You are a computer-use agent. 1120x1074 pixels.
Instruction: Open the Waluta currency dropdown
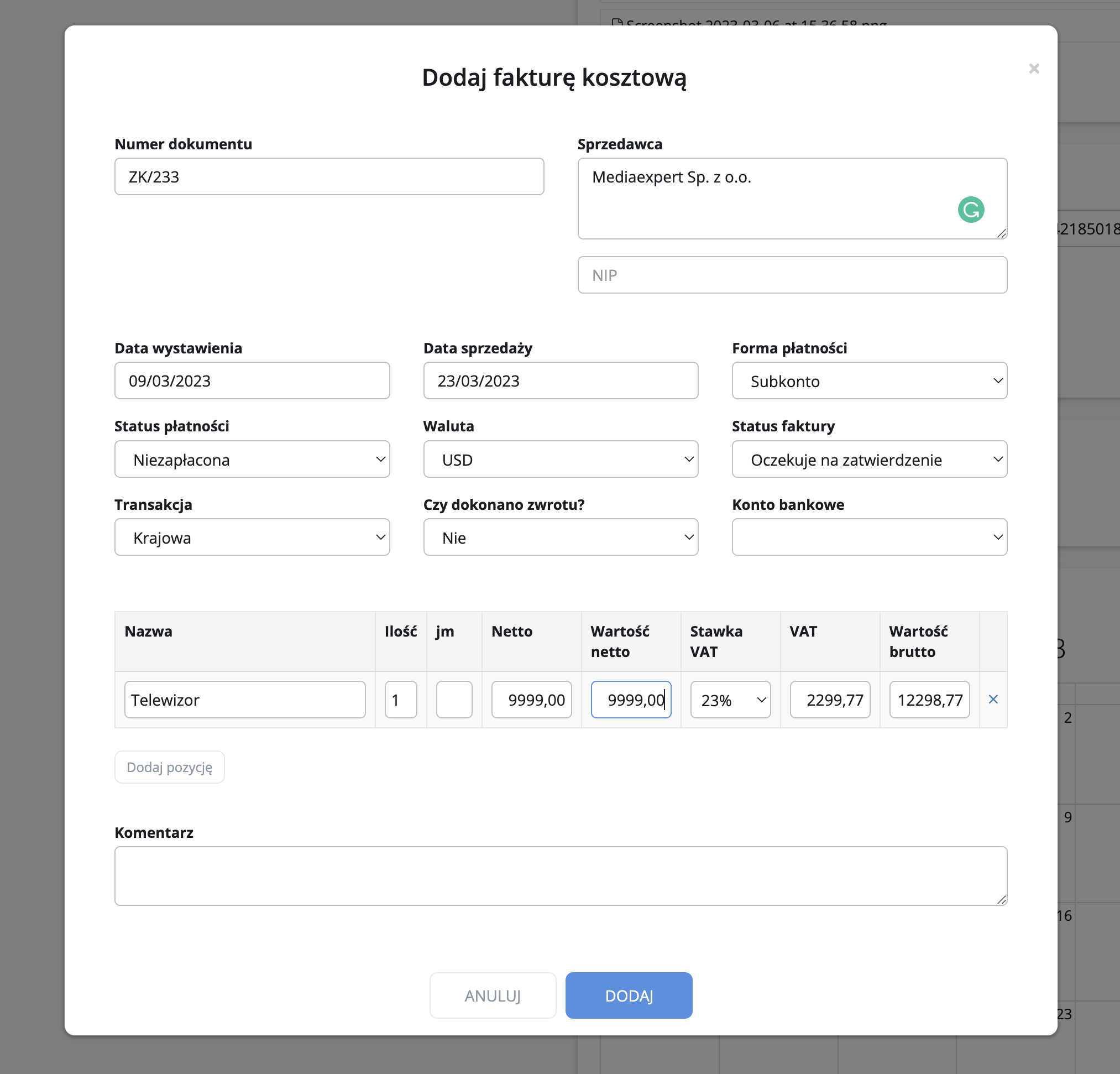(x=560, y=459)
